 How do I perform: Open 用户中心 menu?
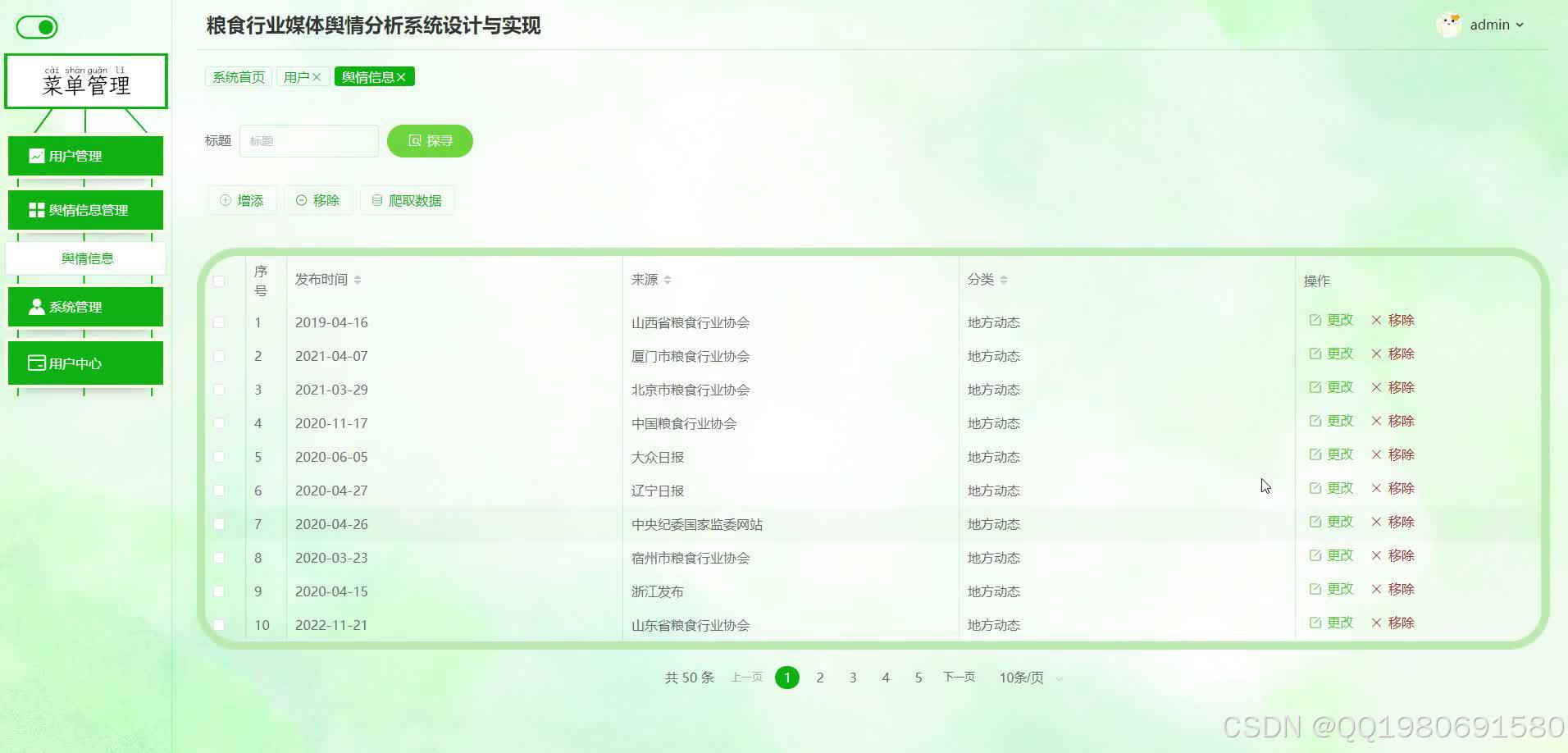tap(85, 363)
